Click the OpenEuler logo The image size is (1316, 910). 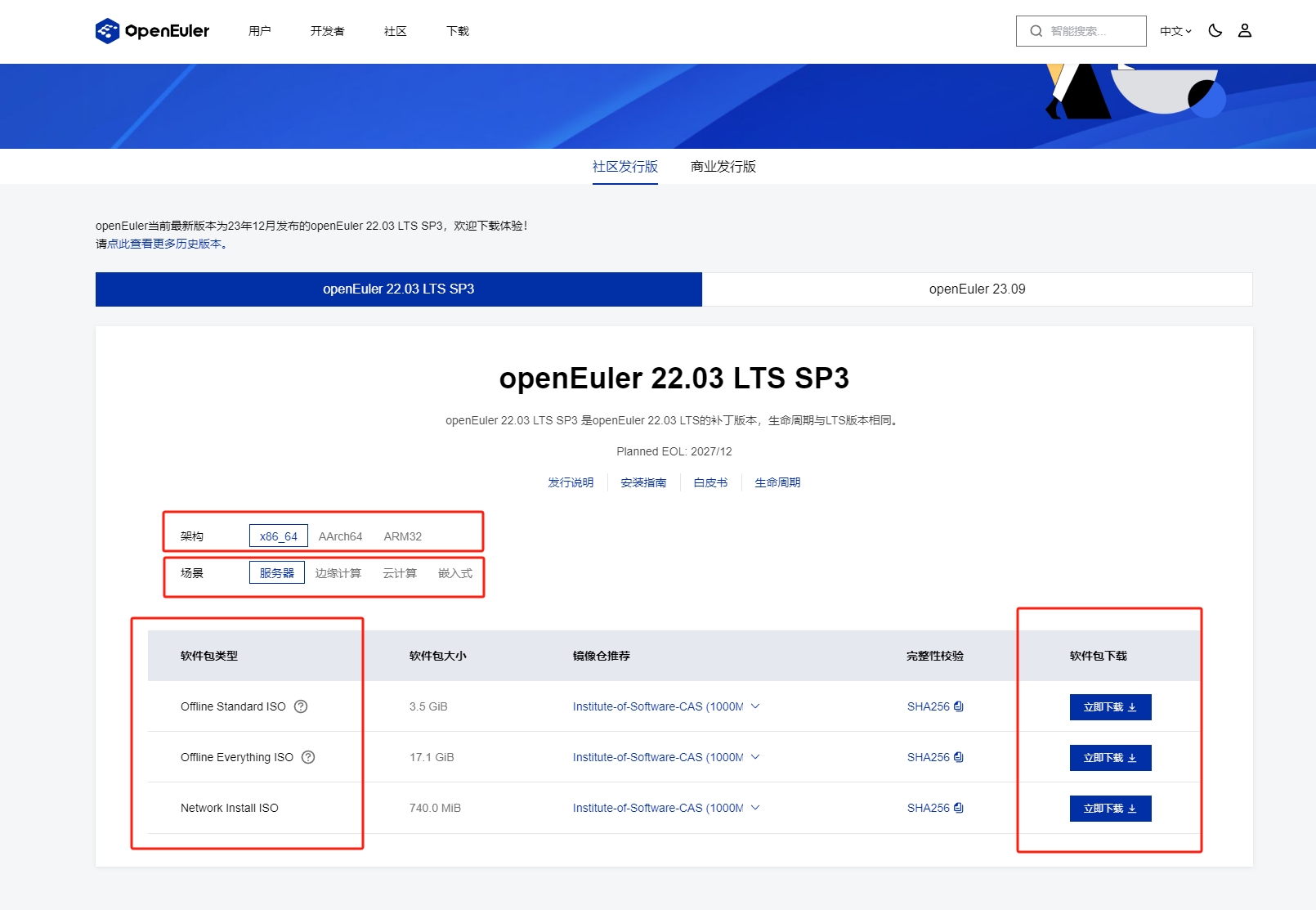coord(153,31)
